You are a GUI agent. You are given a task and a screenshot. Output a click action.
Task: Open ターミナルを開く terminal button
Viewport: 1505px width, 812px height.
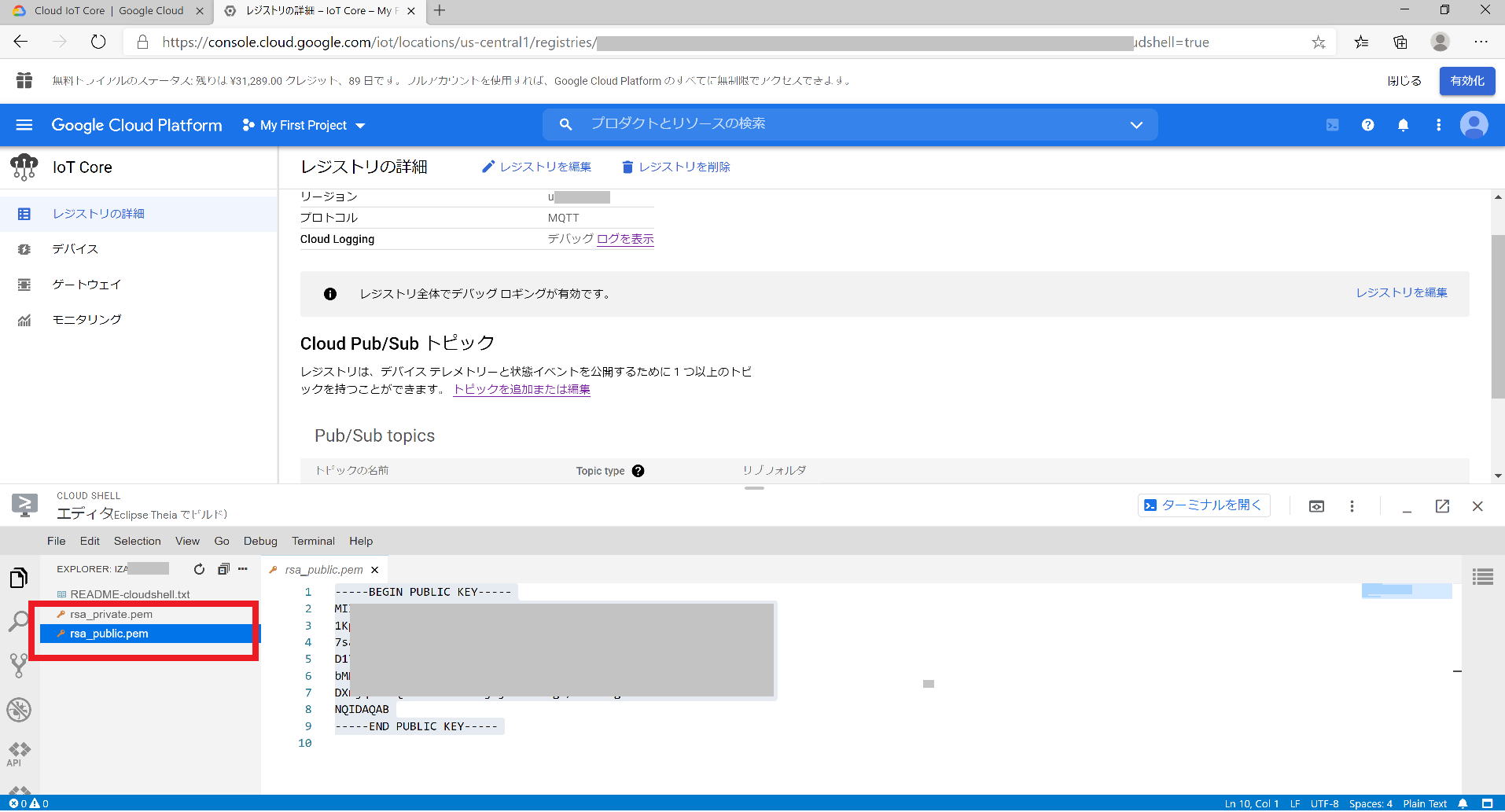1203,505
